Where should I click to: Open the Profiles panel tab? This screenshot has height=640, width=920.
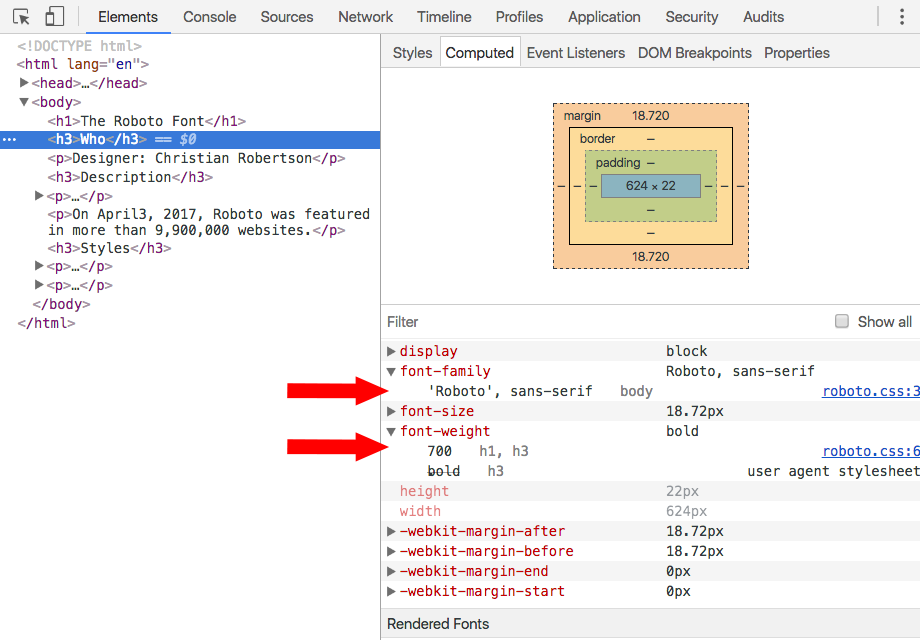(x=519, y=17)
